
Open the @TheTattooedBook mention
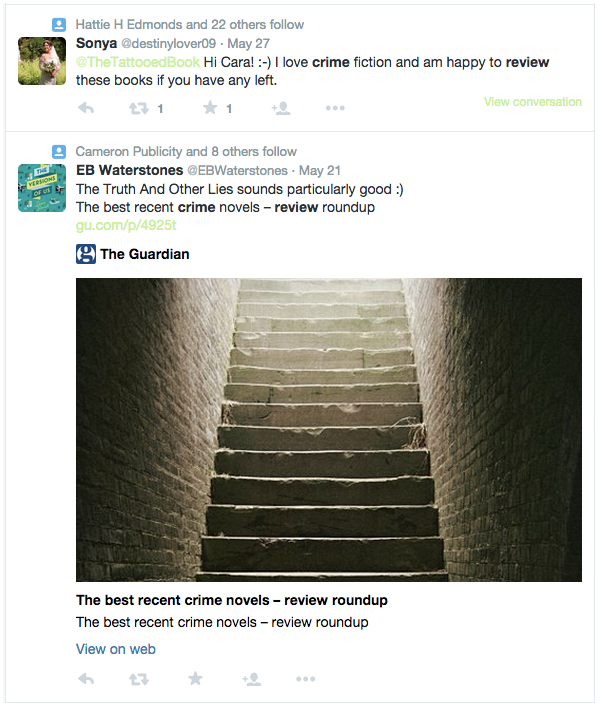click(x=137, y=62)
